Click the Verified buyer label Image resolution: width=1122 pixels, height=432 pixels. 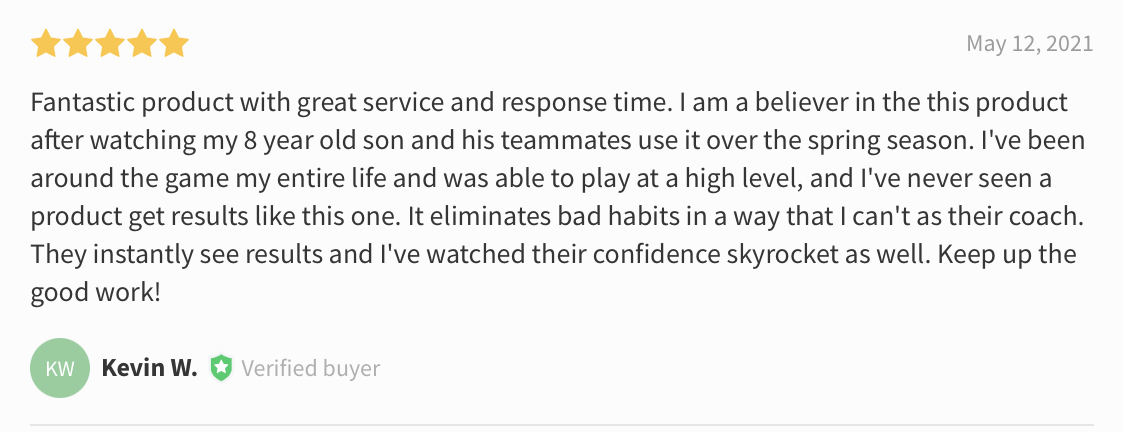tap(311, 368)
